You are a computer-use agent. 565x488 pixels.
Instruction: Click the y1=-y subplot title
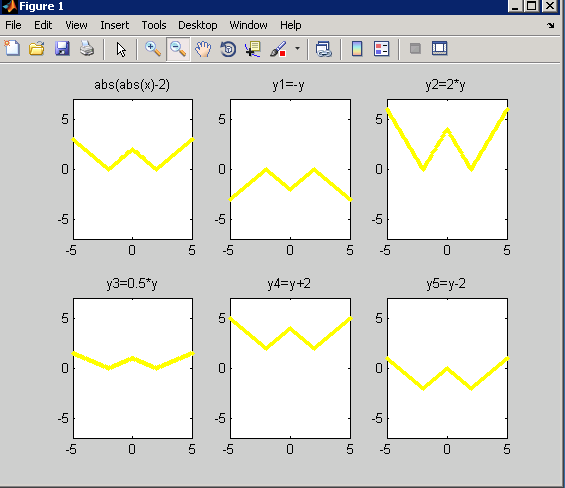point(288,85)
